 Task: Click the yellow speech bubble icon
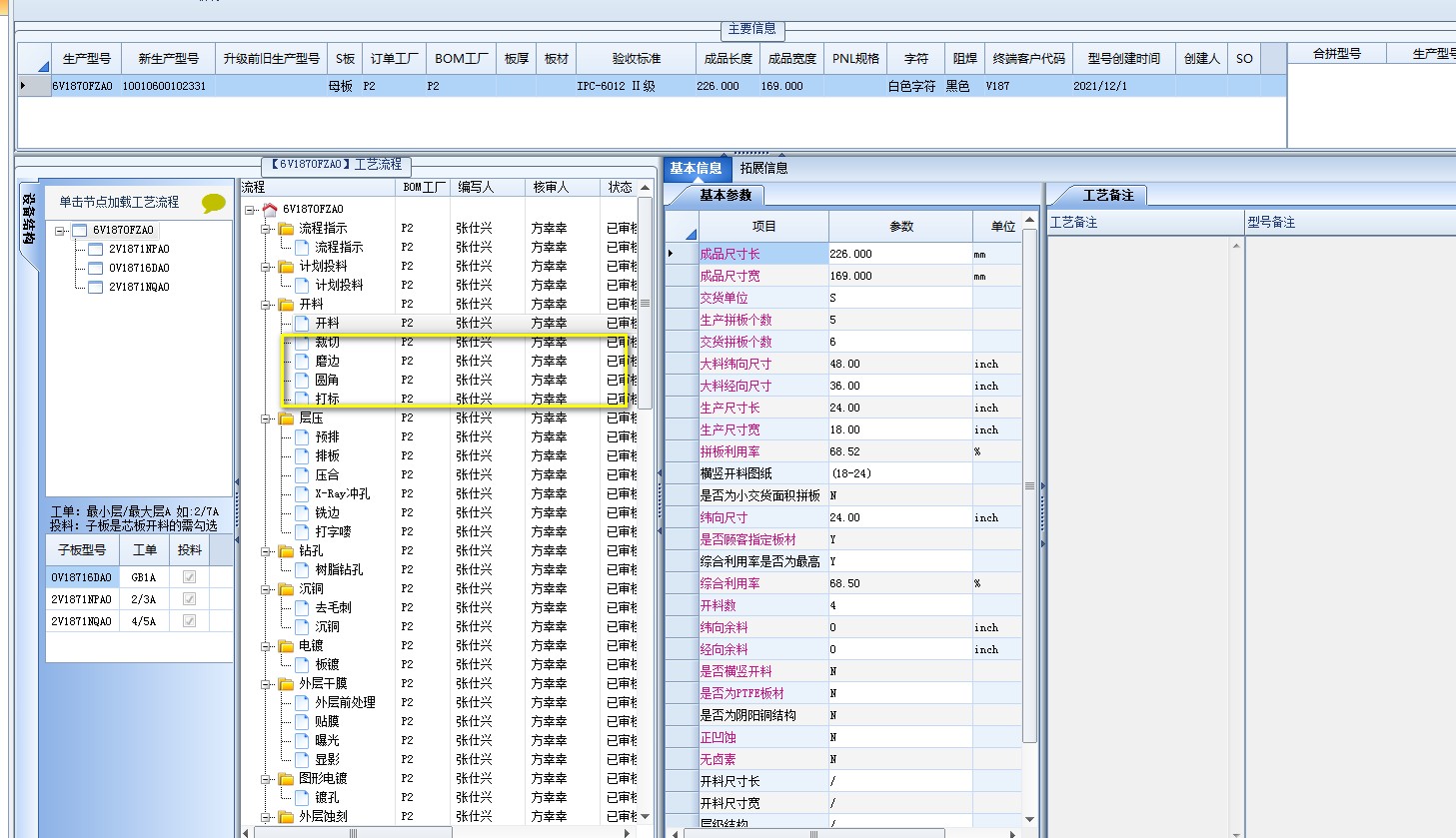(213, 203)
